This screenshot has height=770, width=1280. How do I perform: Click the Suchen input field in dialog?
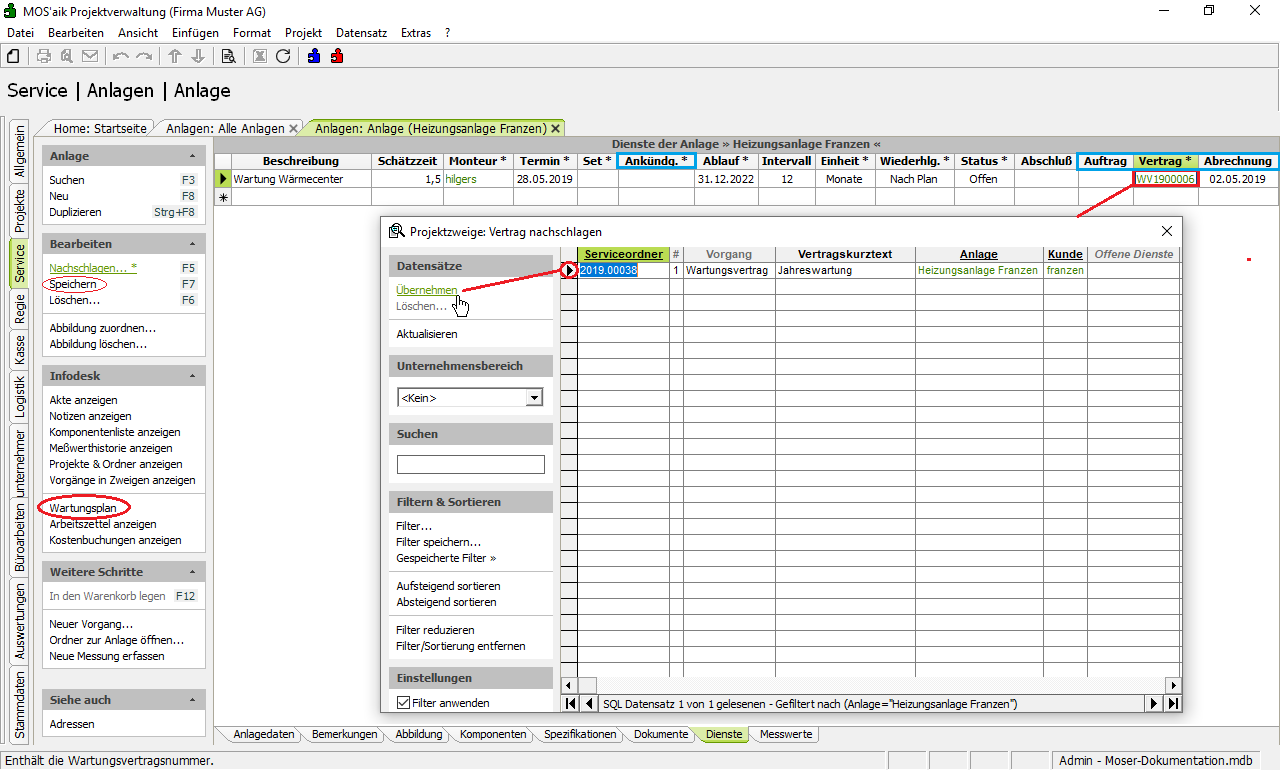click(x=470, y=464)
